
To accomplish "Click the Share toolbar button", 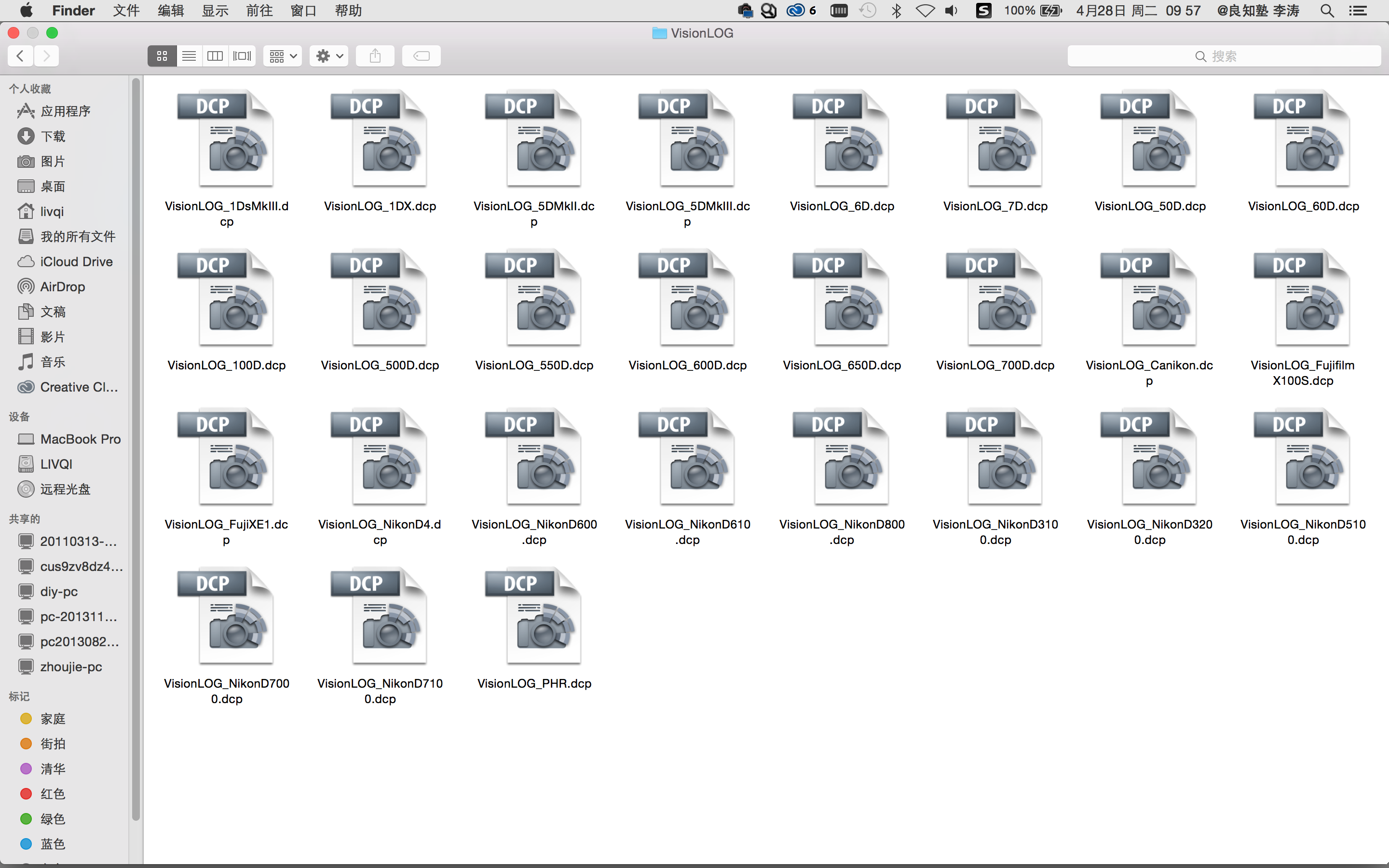I will coord(375,55).
